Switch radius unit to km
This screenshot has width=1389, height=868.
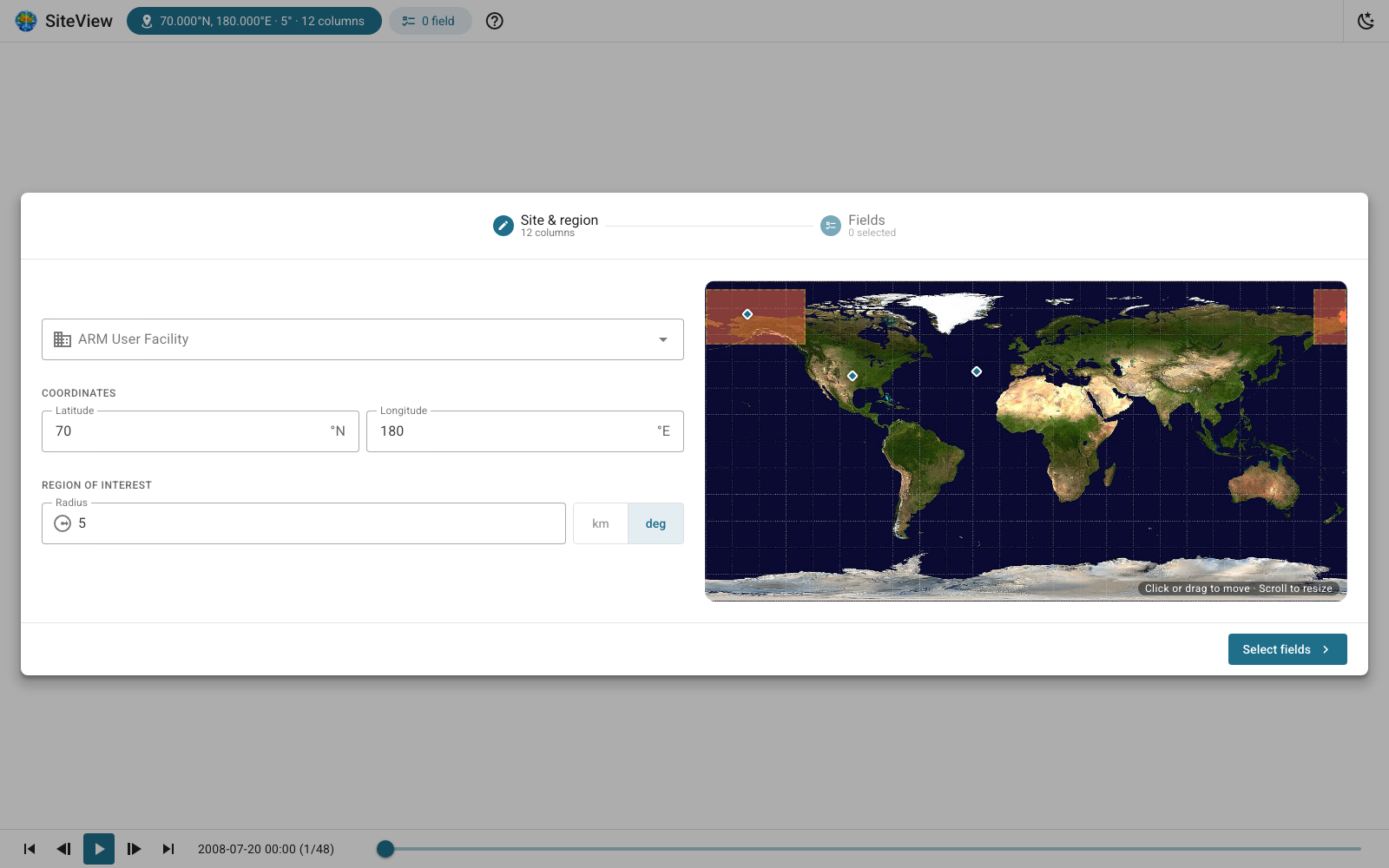(601, 523)
